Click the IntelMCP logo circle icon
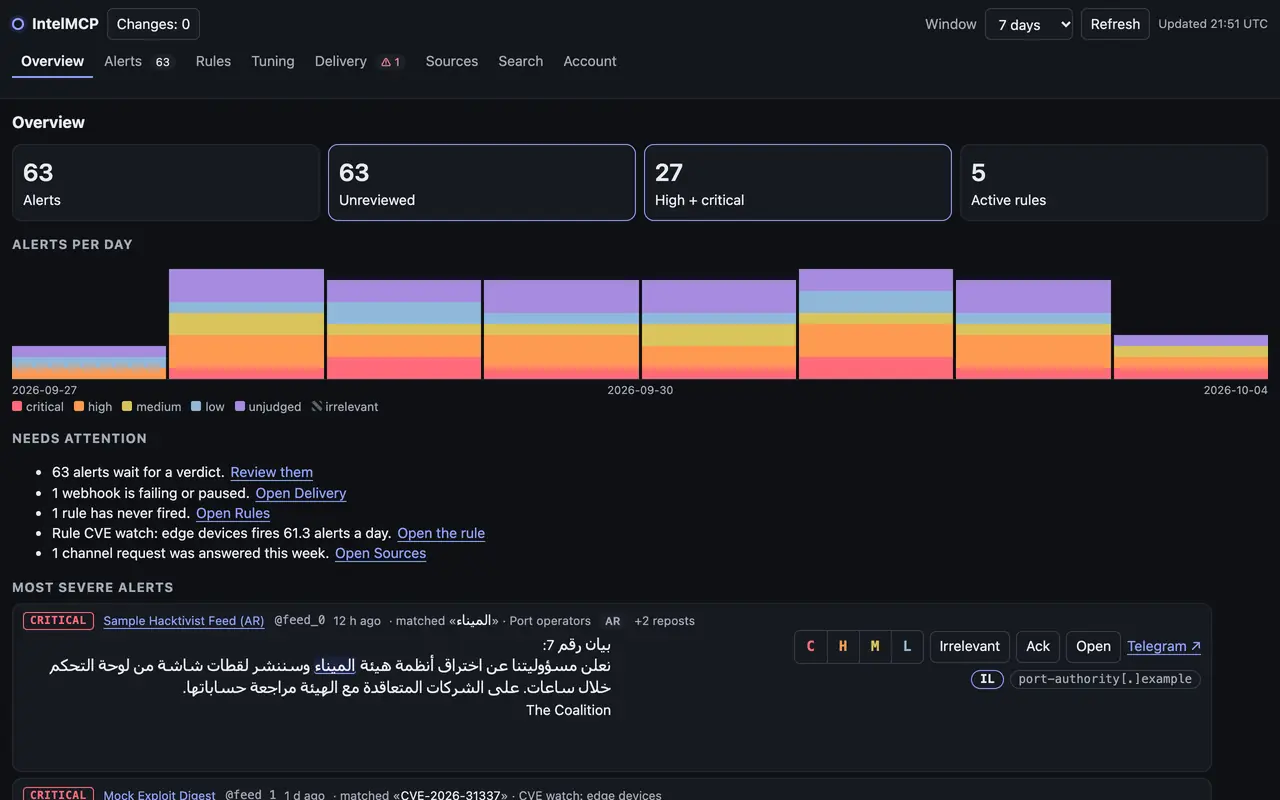 pyautogui.click(x=18, y=24)
